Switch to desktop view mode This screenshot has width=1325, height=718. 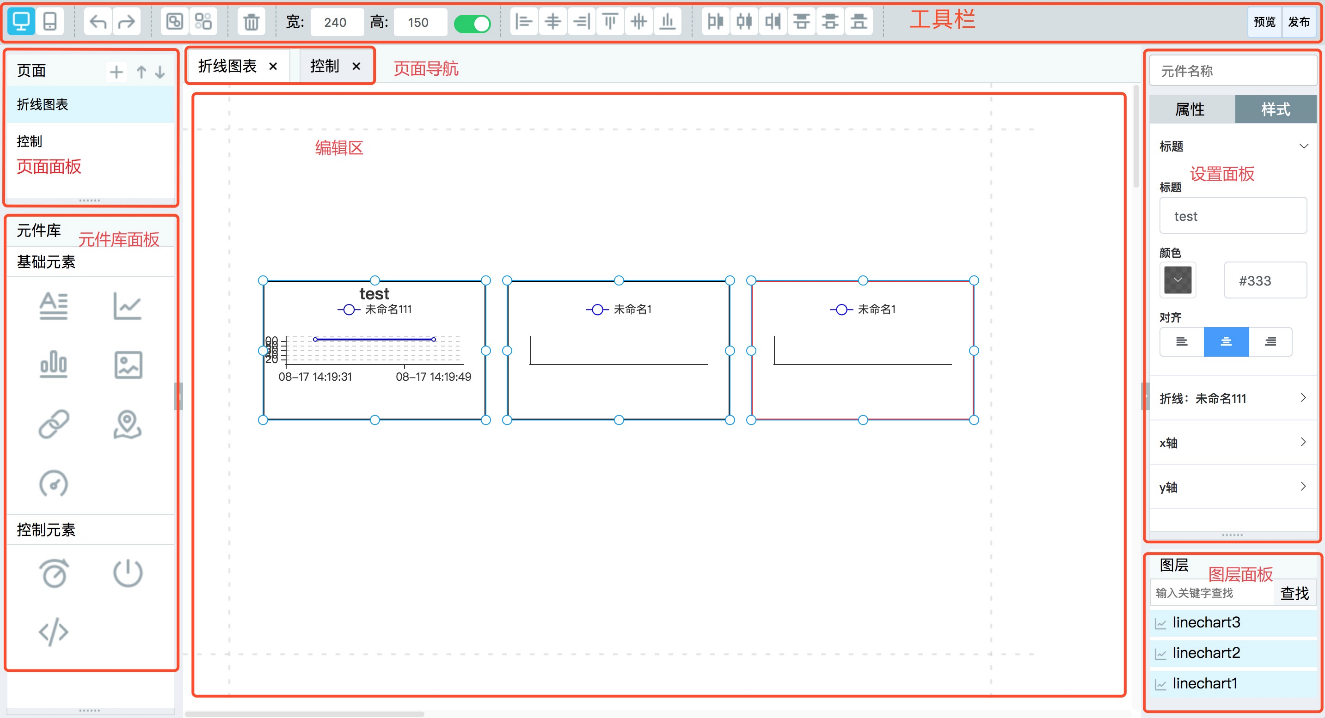point(22,21)
